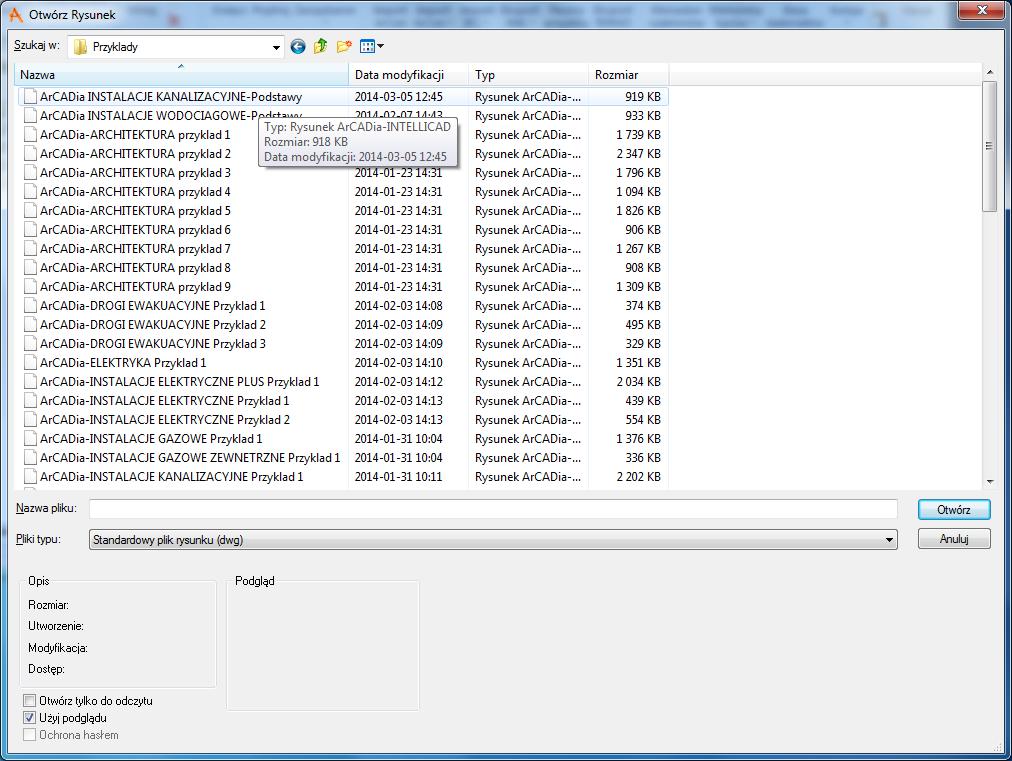
Task: Select ArCADia-ARCHITEKTURA przyklad 6
Action: coord(135,230)
